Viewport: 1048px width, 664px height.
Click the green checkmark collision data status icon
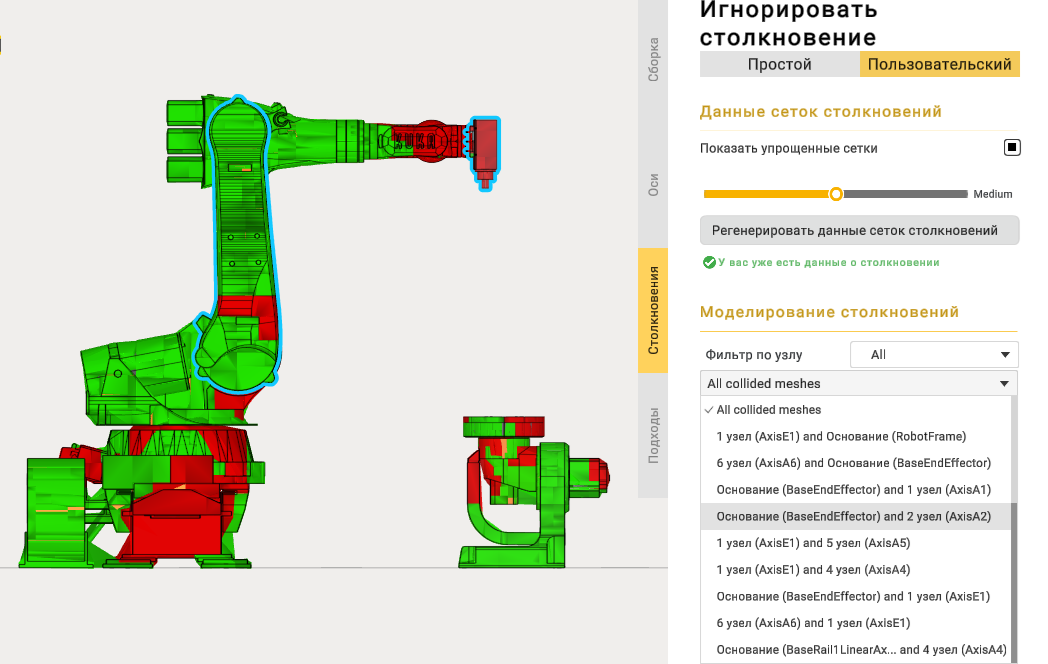click(x=708, y=262)
